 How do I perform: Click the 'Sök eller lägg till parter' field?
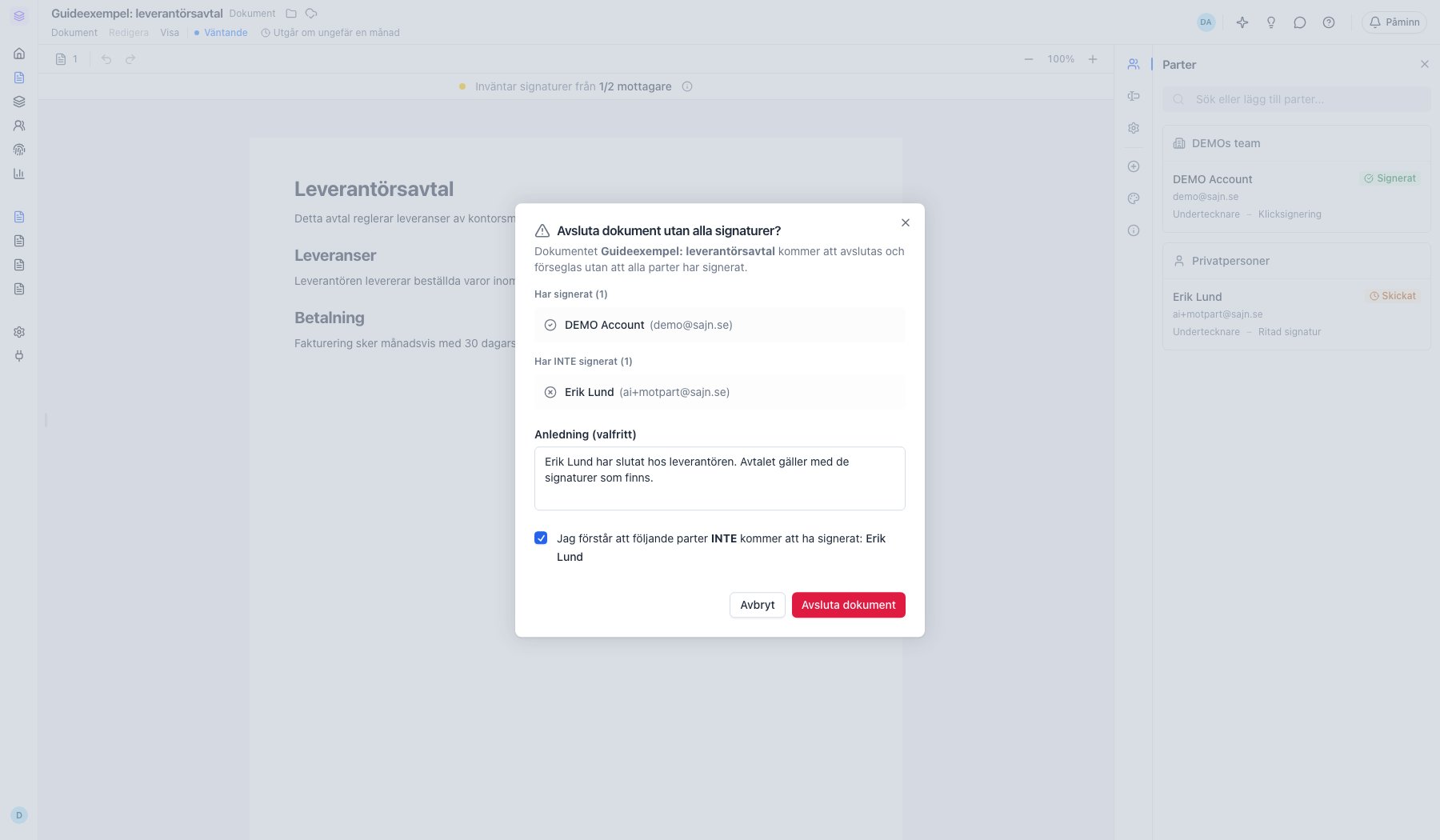coord(1297,99)
